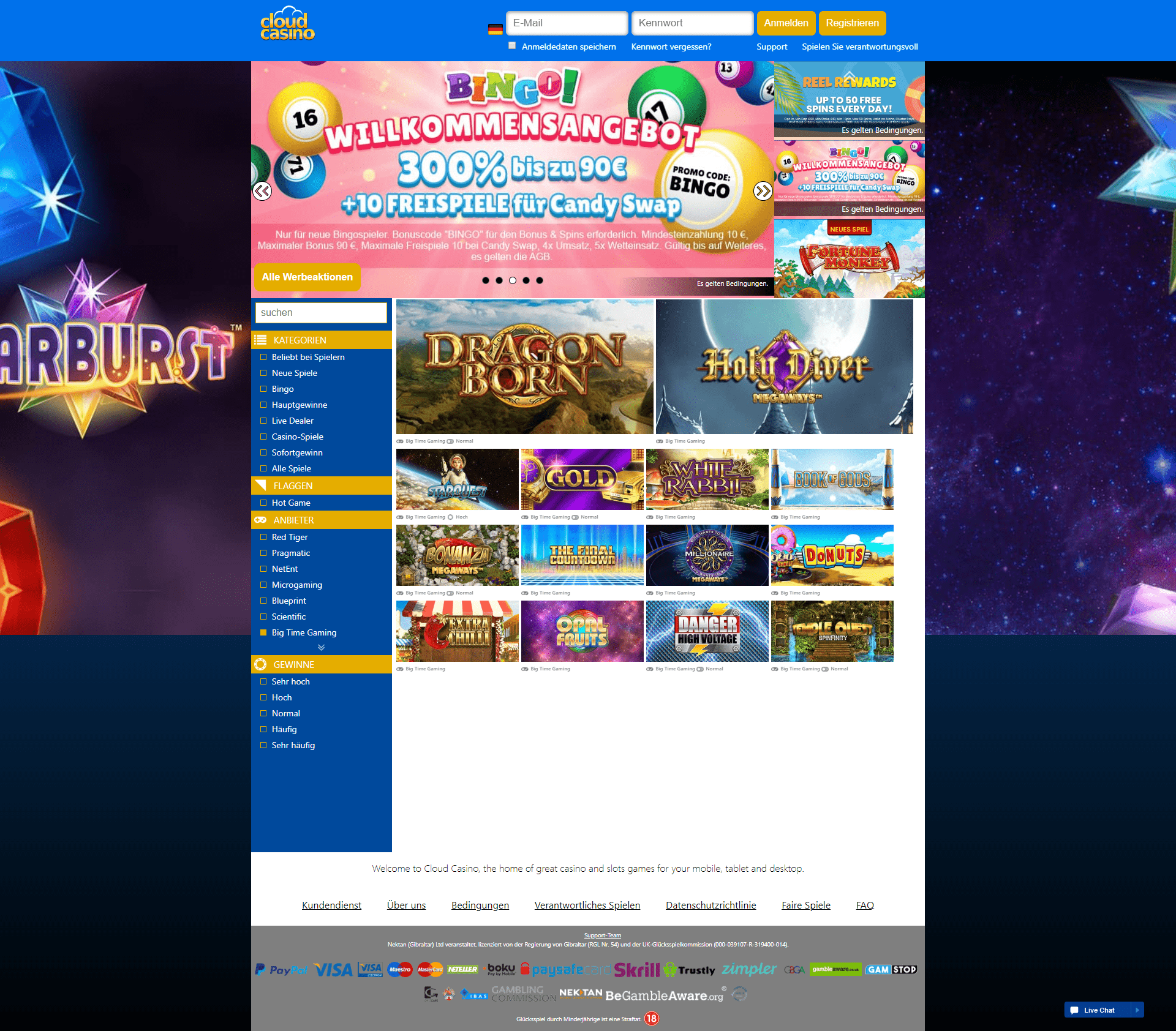Open the German flag language selector
The height and width of the screenshot is (1031, 1176).
[x=495, y=29]
